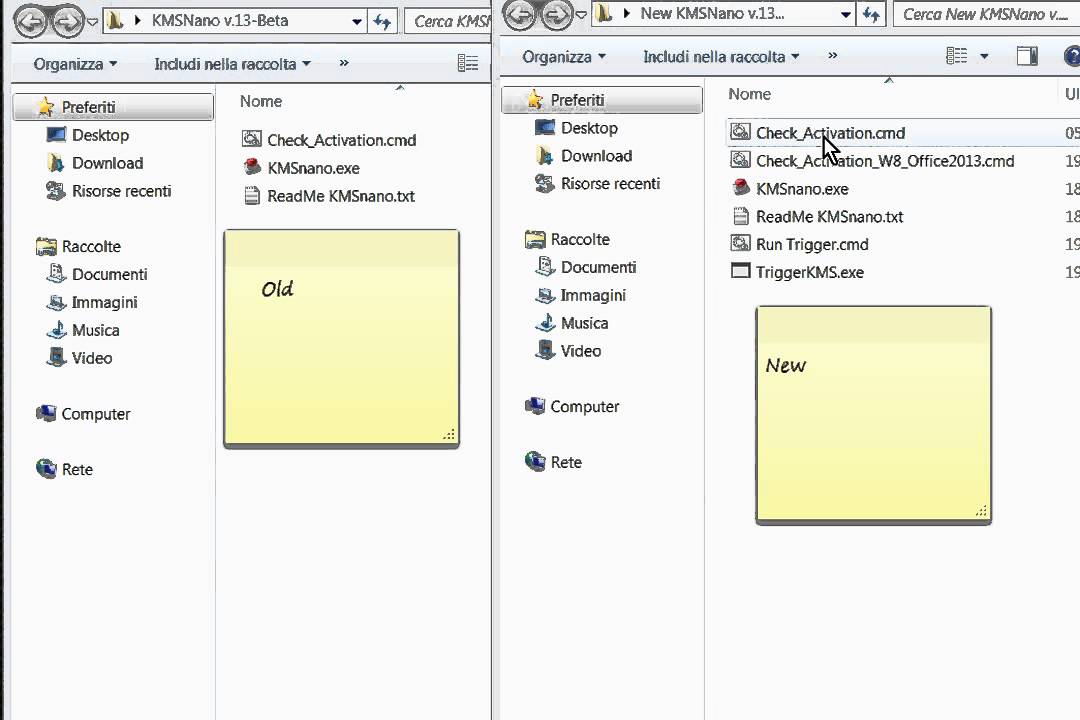Change view icon in left window toolbar
This screenshot has width=1080, height=720.
click(x=468, y=63)
